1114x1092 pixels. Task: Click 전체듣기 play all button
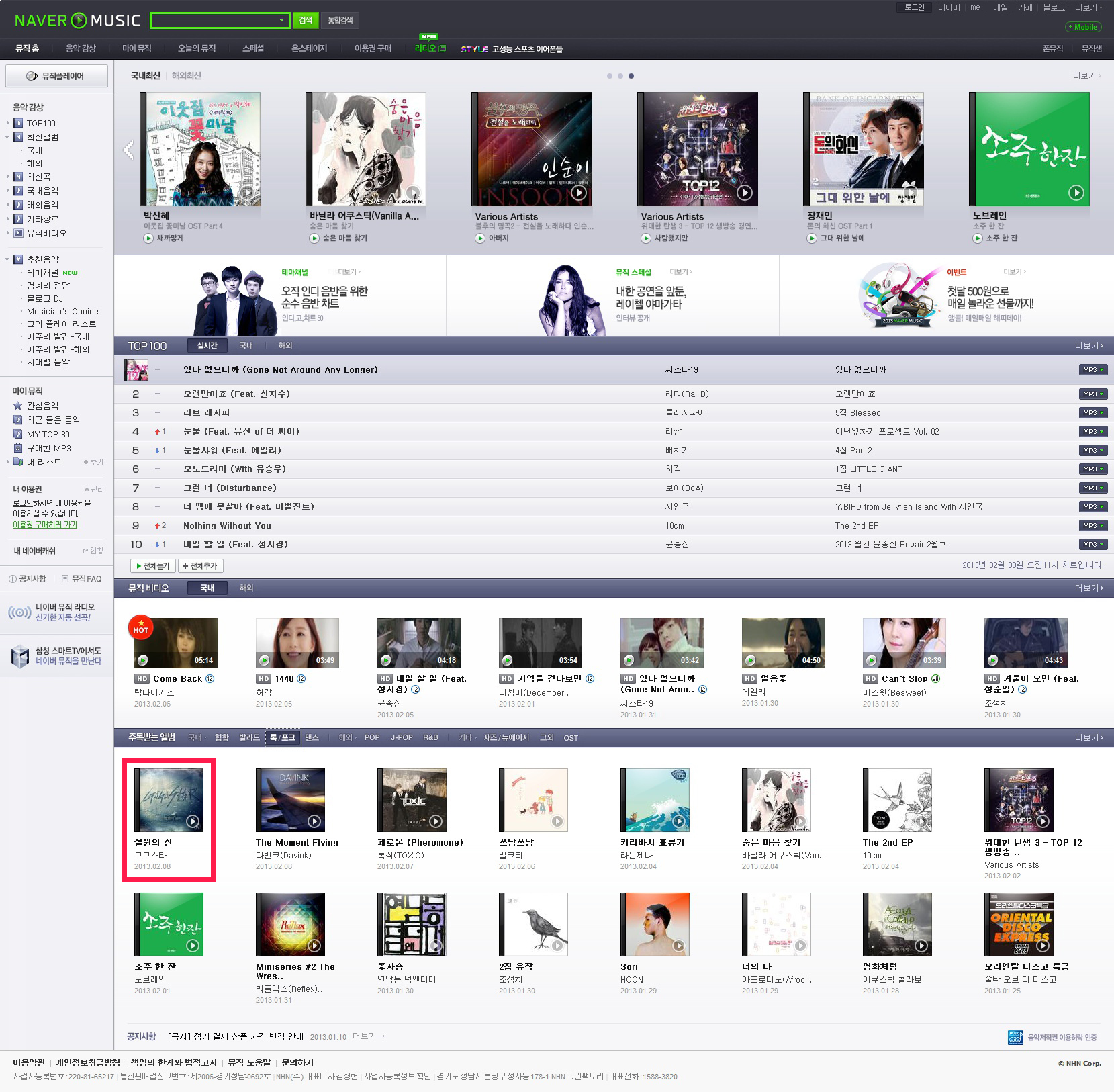pos(152,566)
